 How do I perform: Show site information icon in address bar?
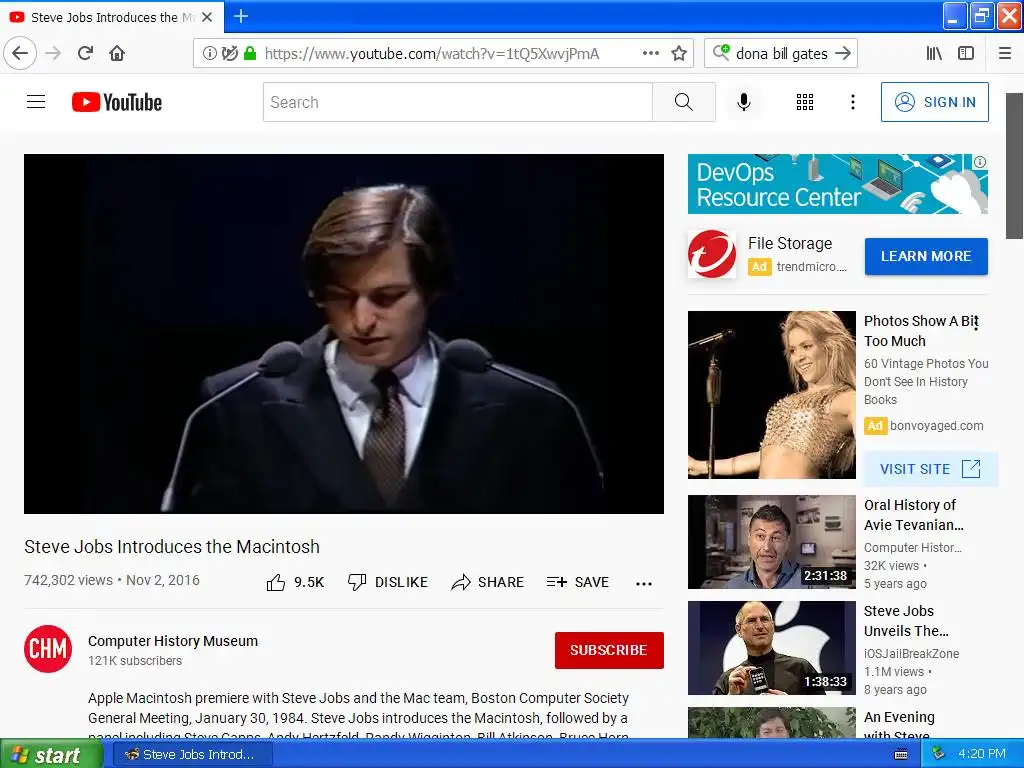[x=210, y=54]
